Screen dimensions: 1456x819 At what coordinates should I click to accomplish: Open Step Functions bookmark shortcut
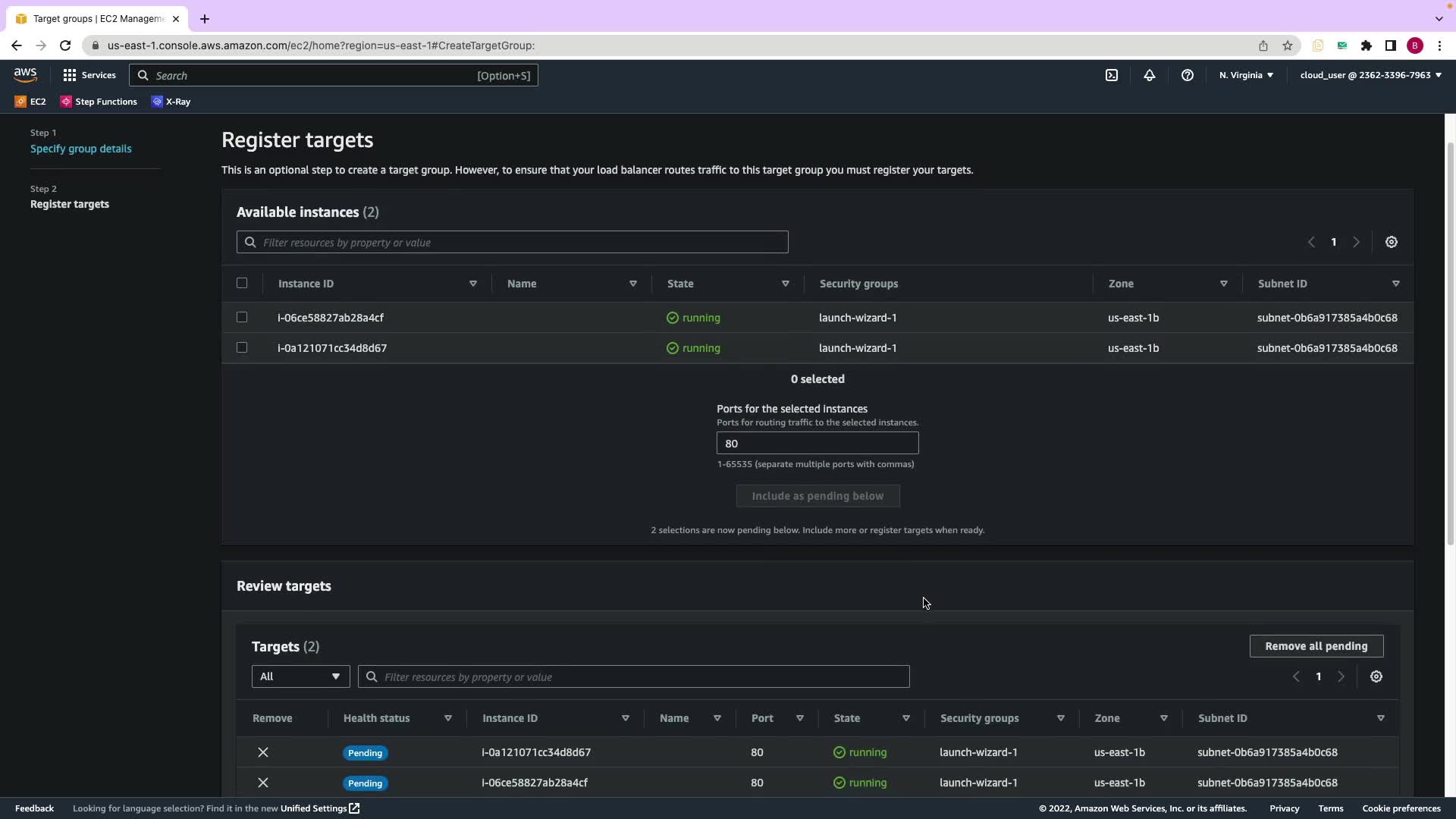point(99,102)
